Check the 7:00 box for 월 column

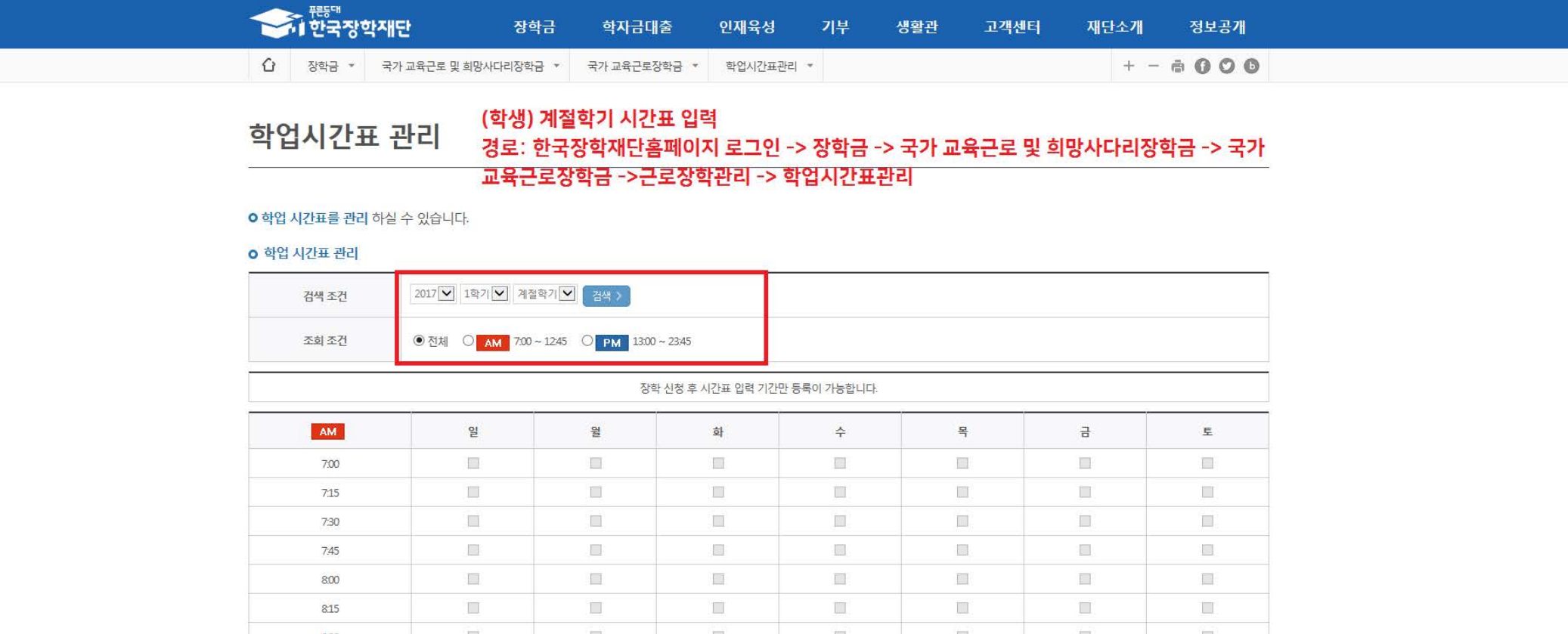pyautogui.click(x=596, y=463)
